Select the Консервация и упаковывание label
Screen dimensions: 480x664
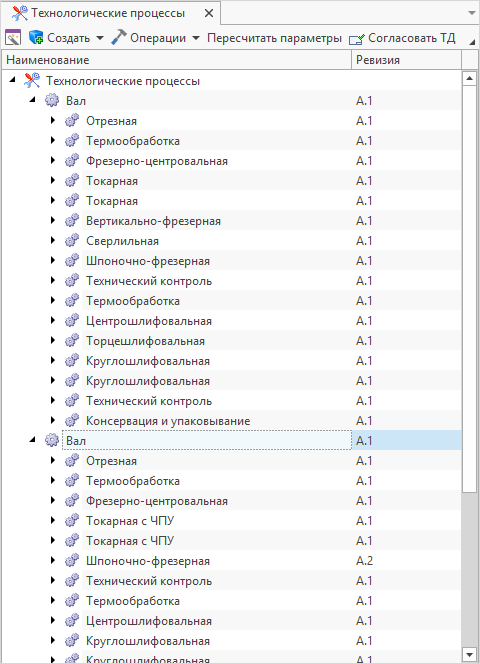(x=168, y=421)
